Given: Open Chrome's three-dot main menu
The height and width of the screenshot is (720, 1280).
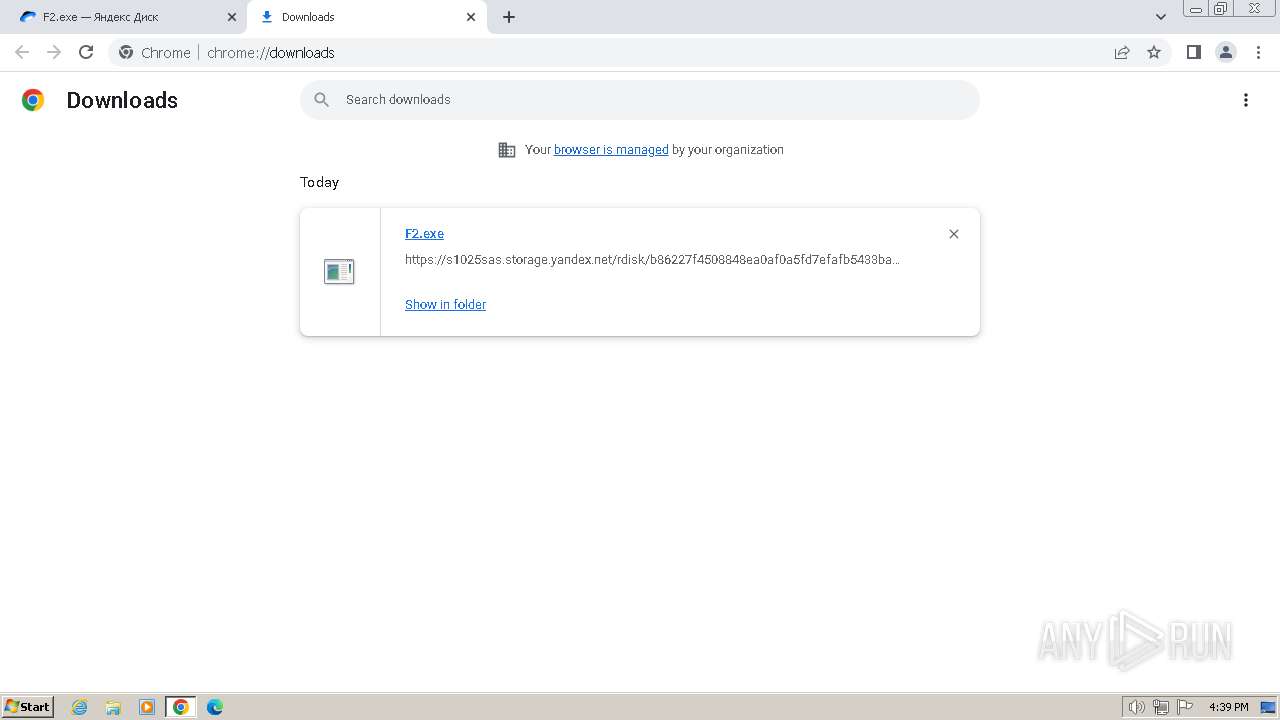Looking at the screenshot, I should tap(1259, 52).
